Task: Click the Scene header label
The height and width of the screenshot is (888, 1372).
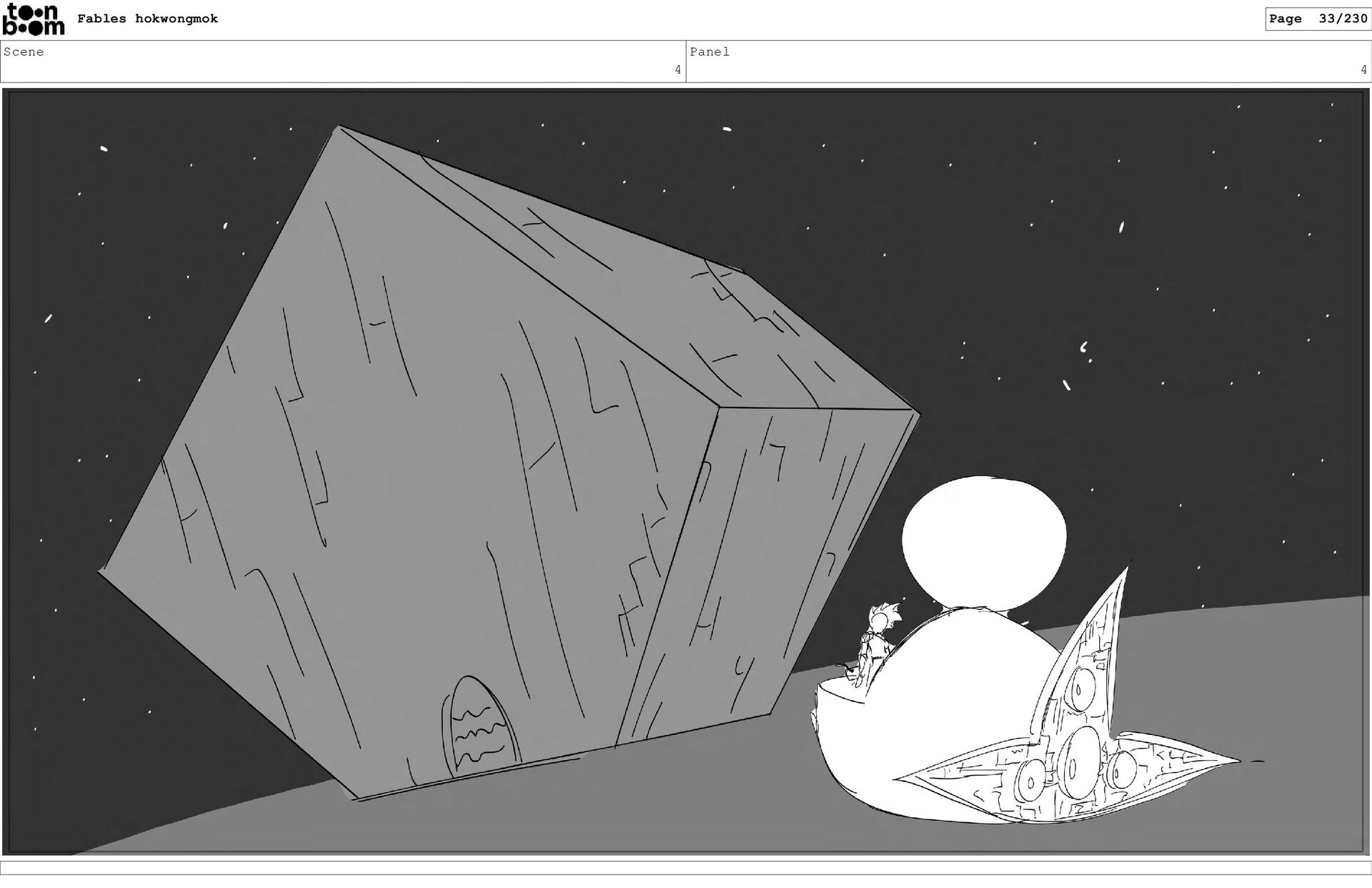Action: pos(24,52)
